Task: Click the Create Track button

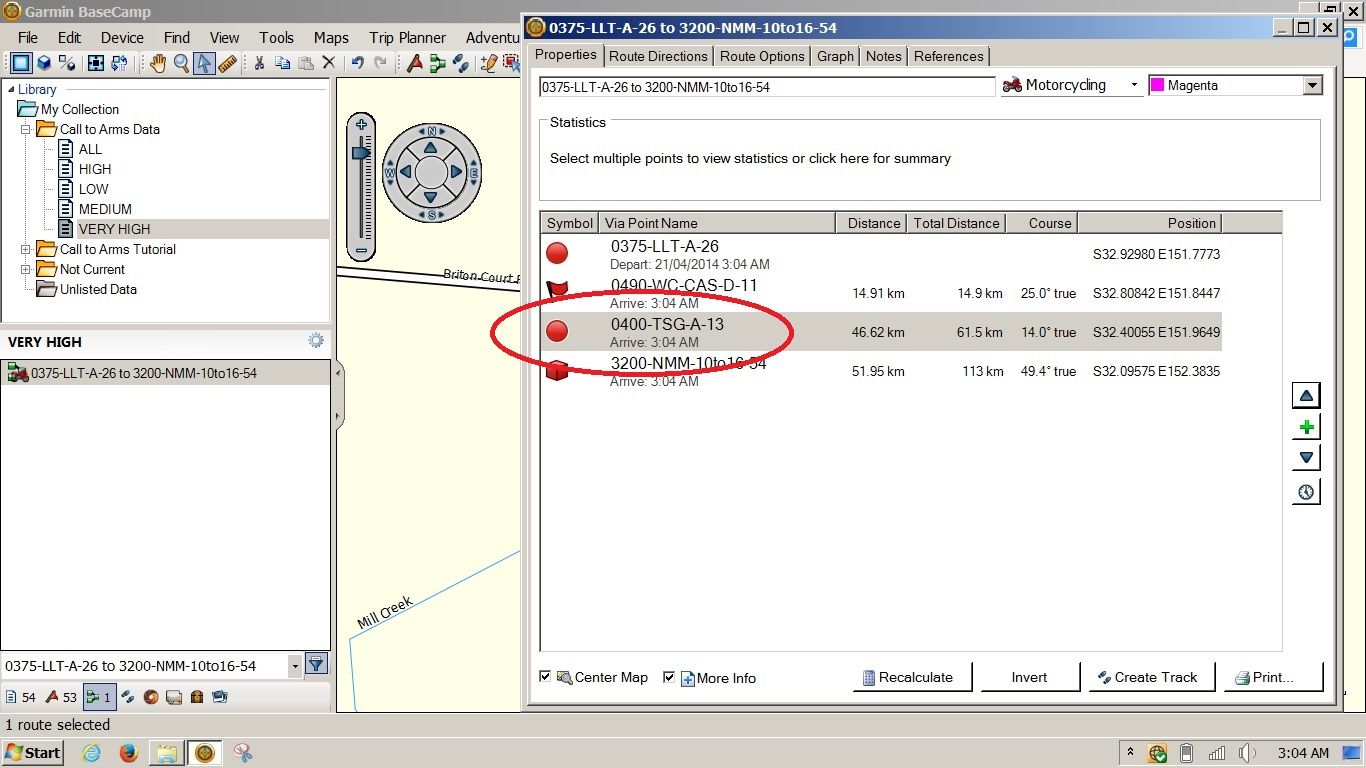Action: coord(1154,677)
